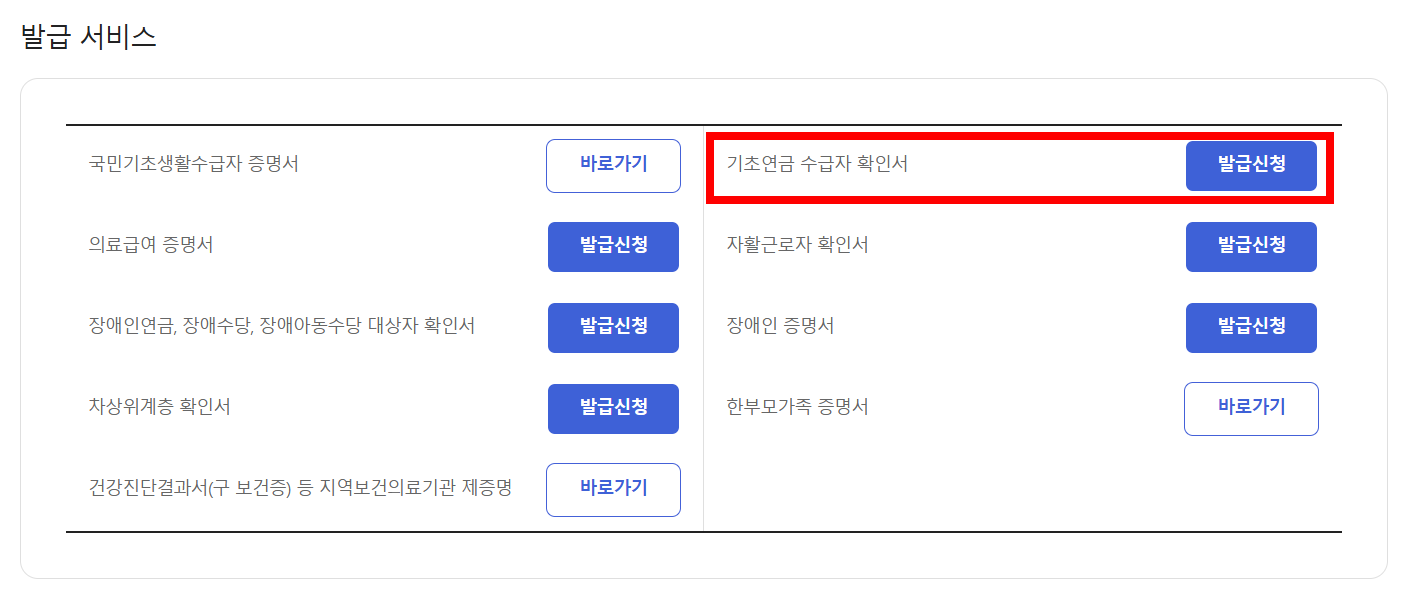Request issuance of 차상위계층 확인서

coord(613,408)
